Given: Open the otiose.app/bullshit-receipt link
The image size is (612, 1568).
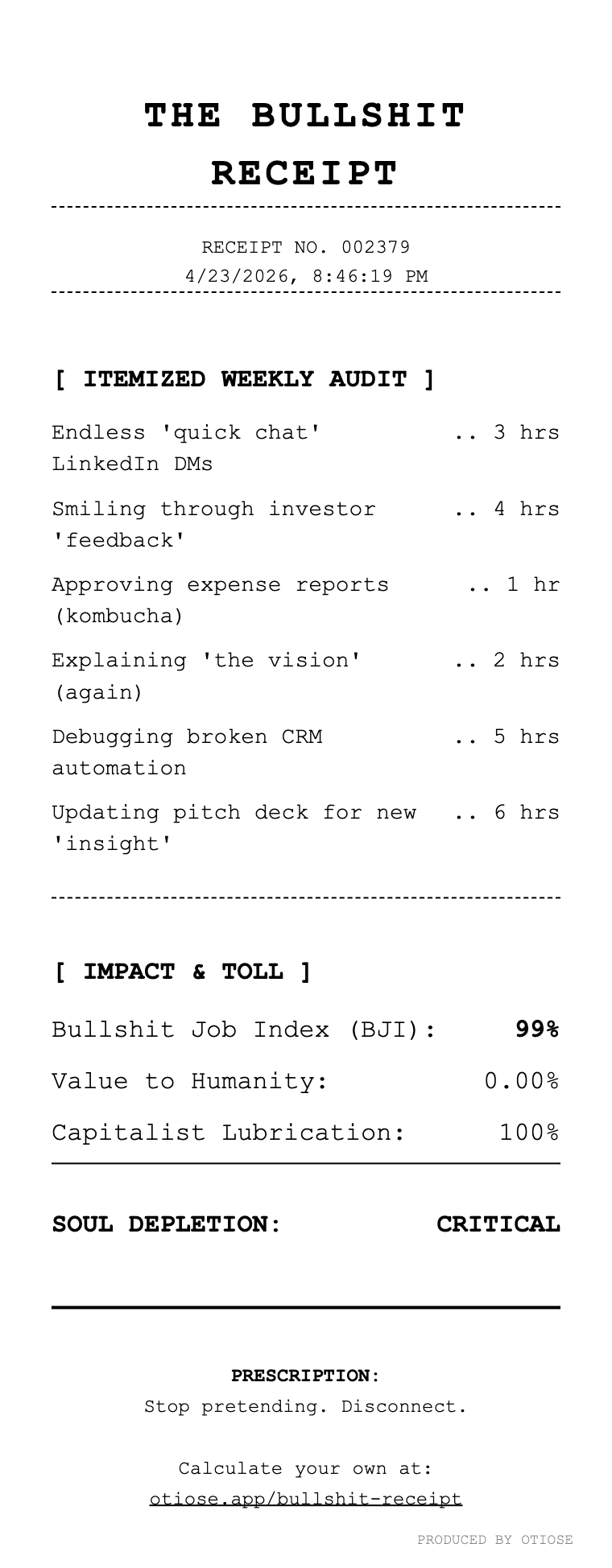Looking at the screenshot, I should point(306,1499).
